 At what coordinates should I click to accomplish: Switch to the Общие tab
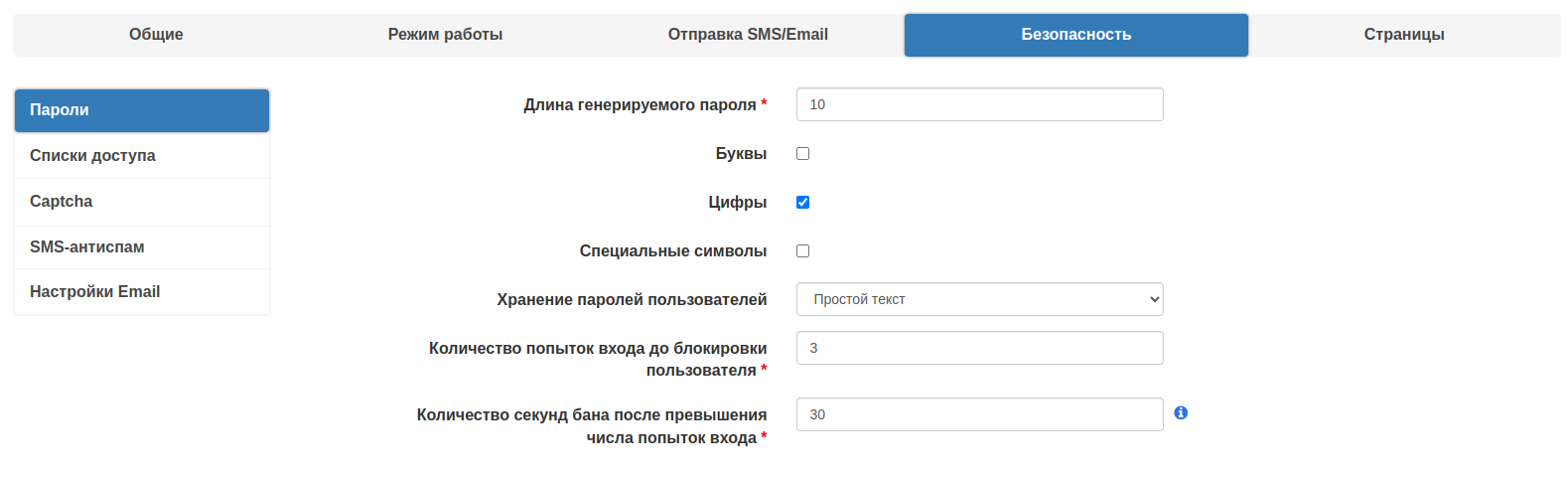156,35
